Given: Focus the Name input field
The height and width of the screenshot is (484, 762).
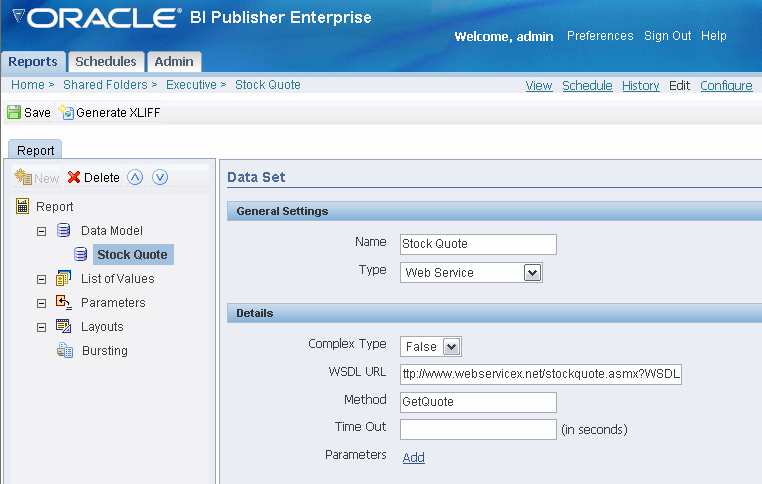Looking at the screenshot, I should tap(478, 244).
